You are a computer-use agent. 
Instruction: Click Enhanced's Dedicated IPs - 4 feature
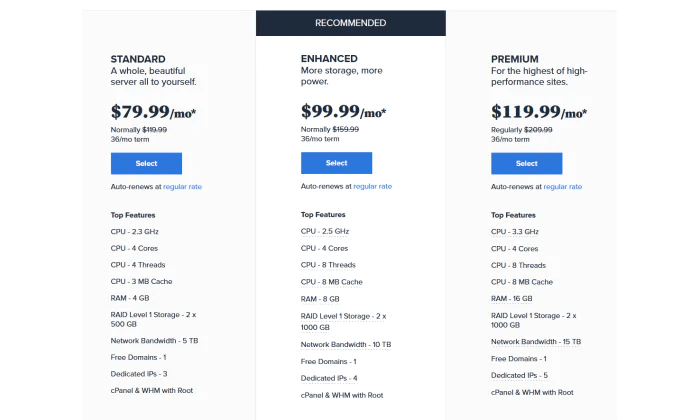pos(329,378)
